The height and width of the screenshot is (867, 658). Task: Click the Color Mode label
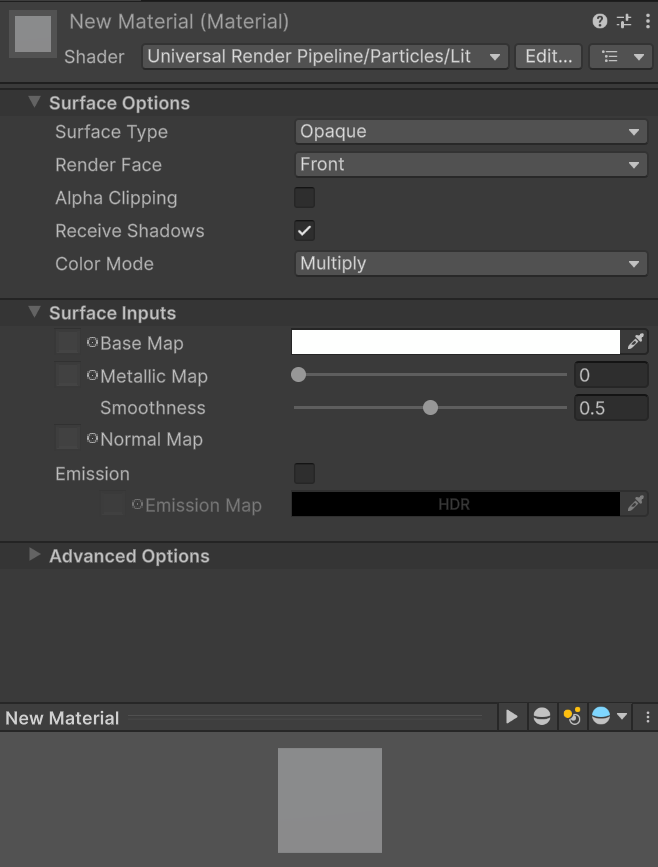click(x=105, y=264)
